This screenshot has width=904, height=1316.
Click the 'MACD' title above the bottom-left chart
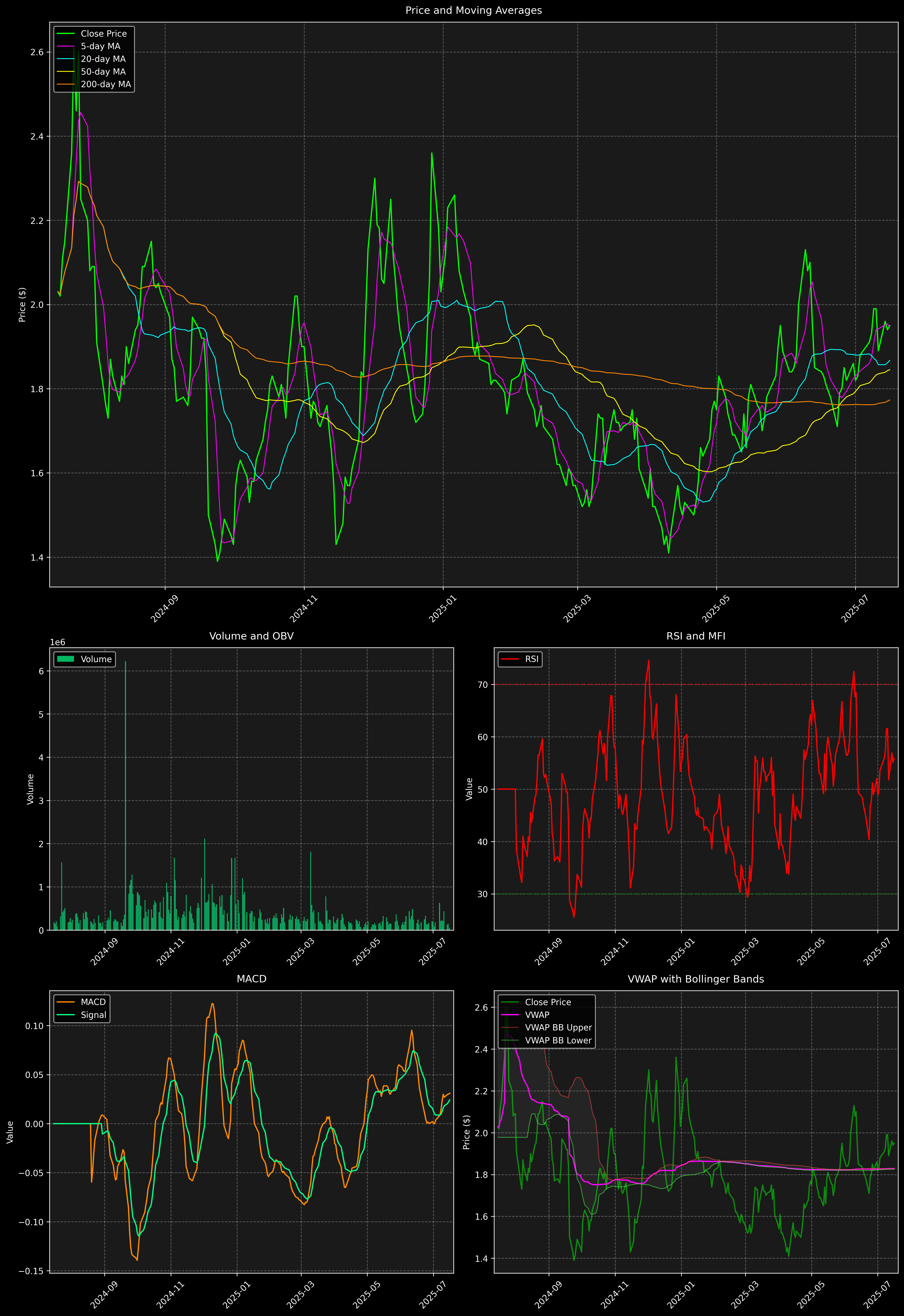pyautogui.click(x=252, y=979)
